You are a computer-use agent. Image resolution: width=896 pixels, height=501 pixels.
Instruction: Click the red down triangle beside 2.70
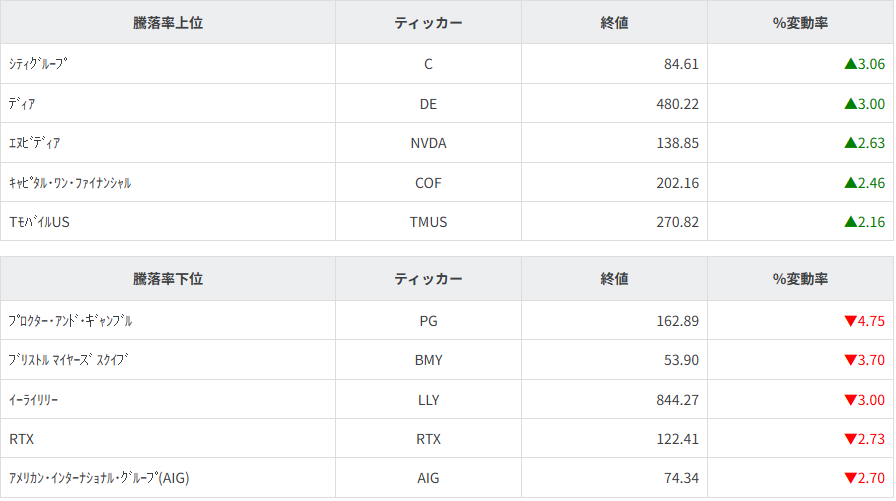tap(850, 478)
